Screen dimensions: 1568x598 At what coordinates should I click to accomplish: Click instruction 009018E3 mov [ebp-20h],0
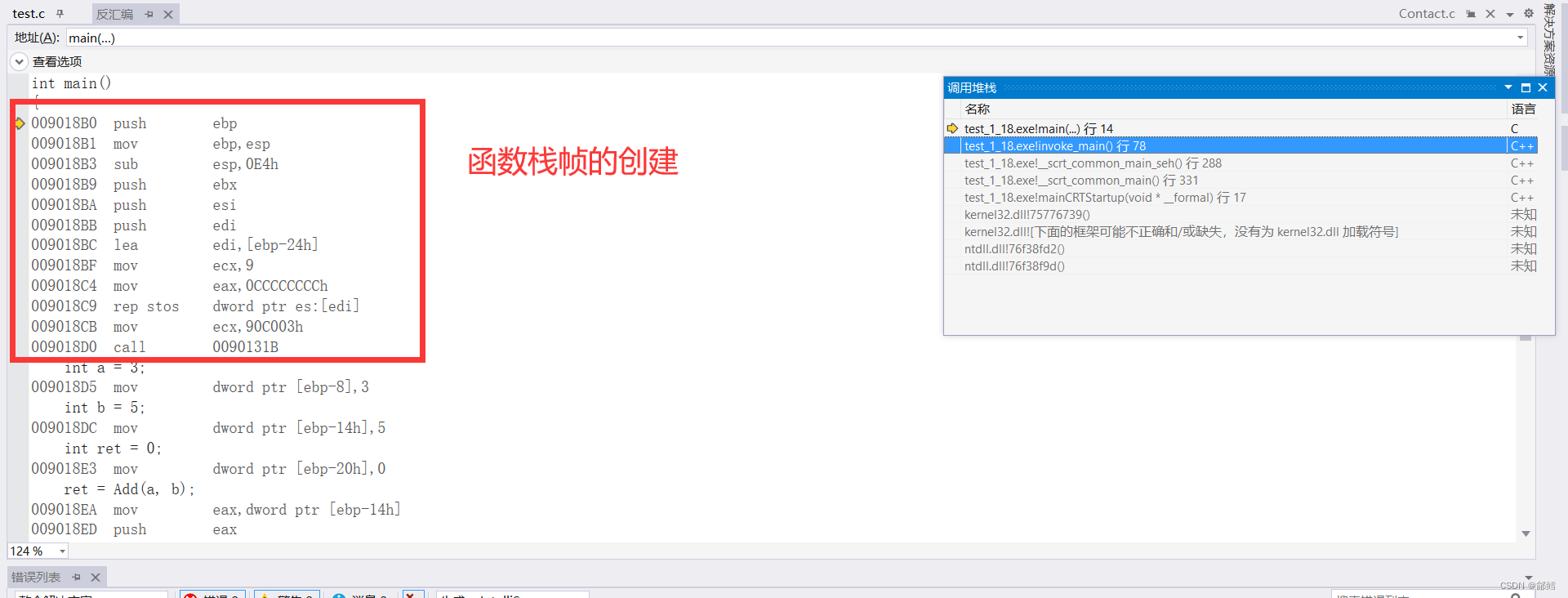pos(208,469)
